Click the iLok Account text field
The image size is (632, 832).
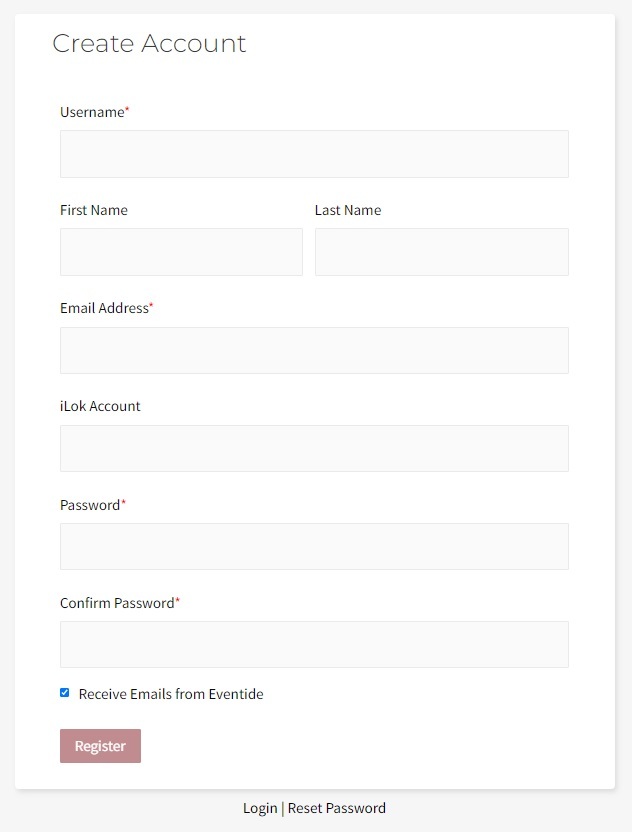[314, 448]
